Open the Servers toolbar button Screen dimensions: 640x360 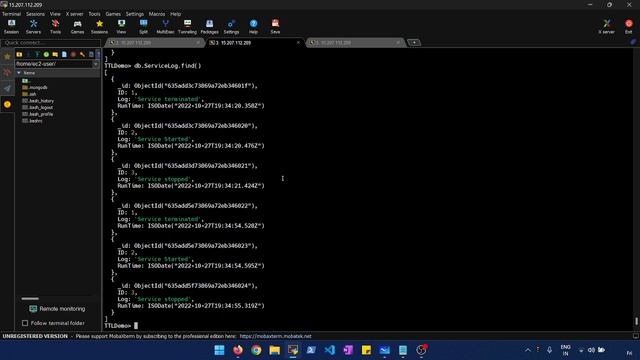pyautogui.click(x=33, y=27)
